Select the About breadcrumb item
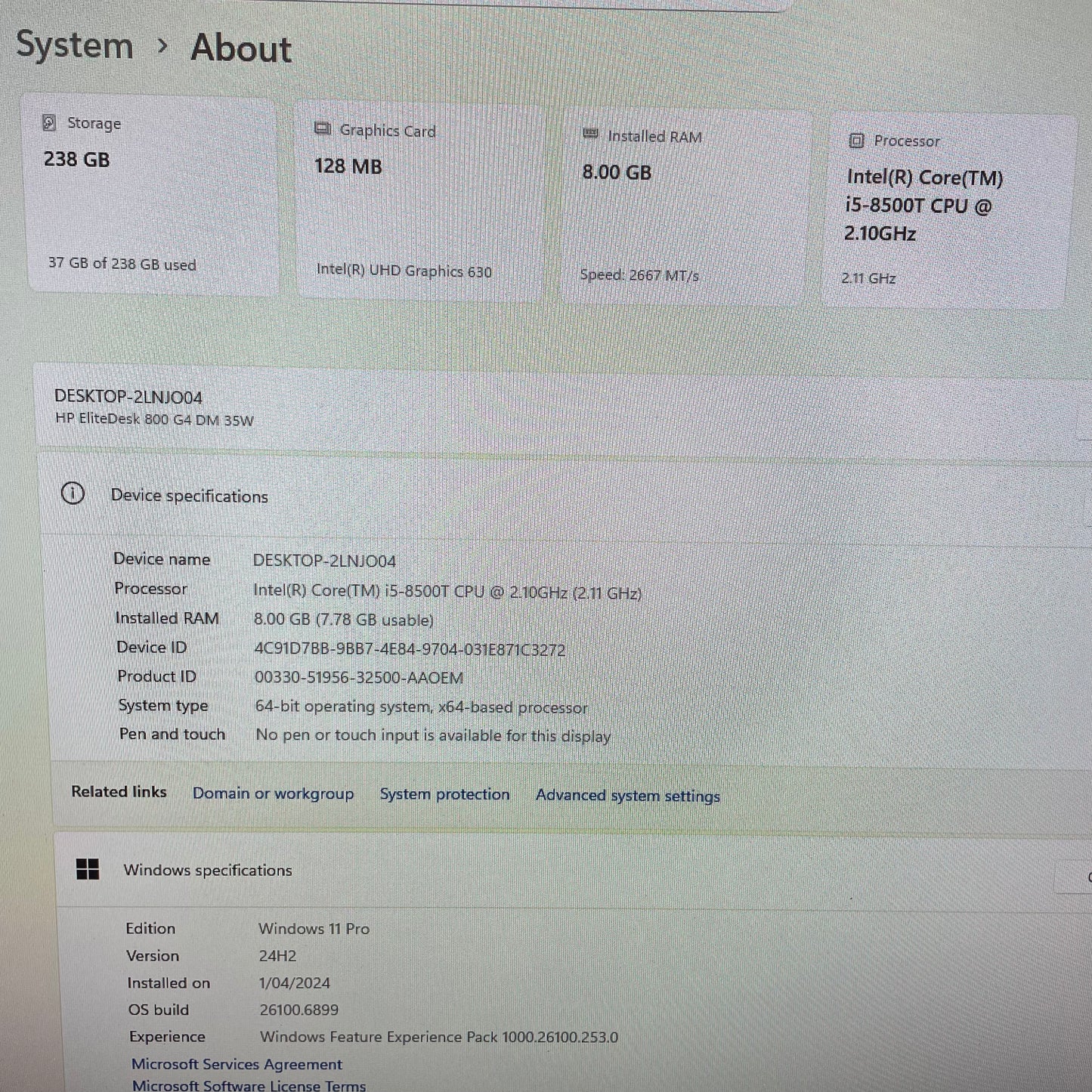 click(240, 48)
